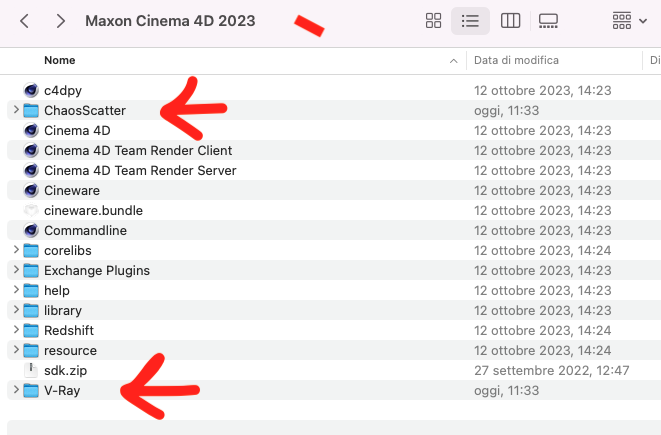Click window title Maxon Cinema 4D 2023
This screenshot has height=435, width=661.
point(170,21)
